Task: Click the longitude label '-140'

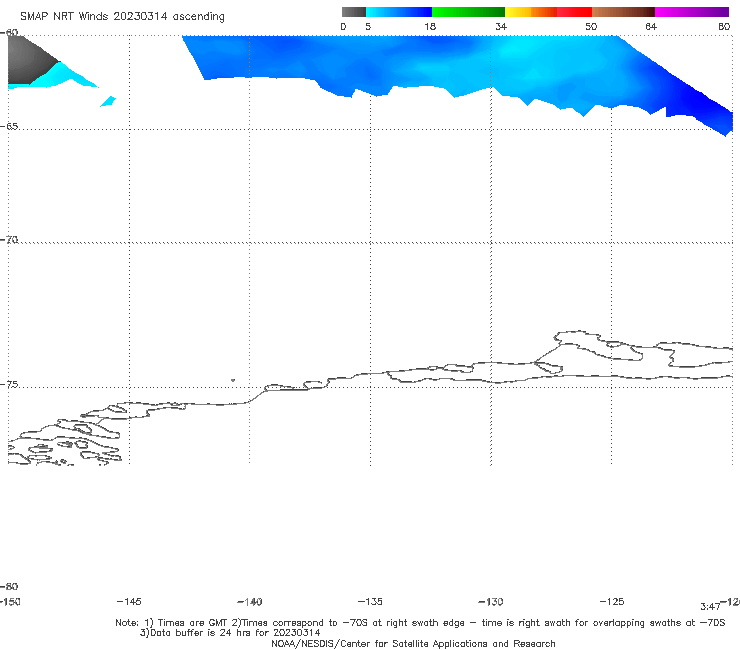Action: [x=250, y=601]
